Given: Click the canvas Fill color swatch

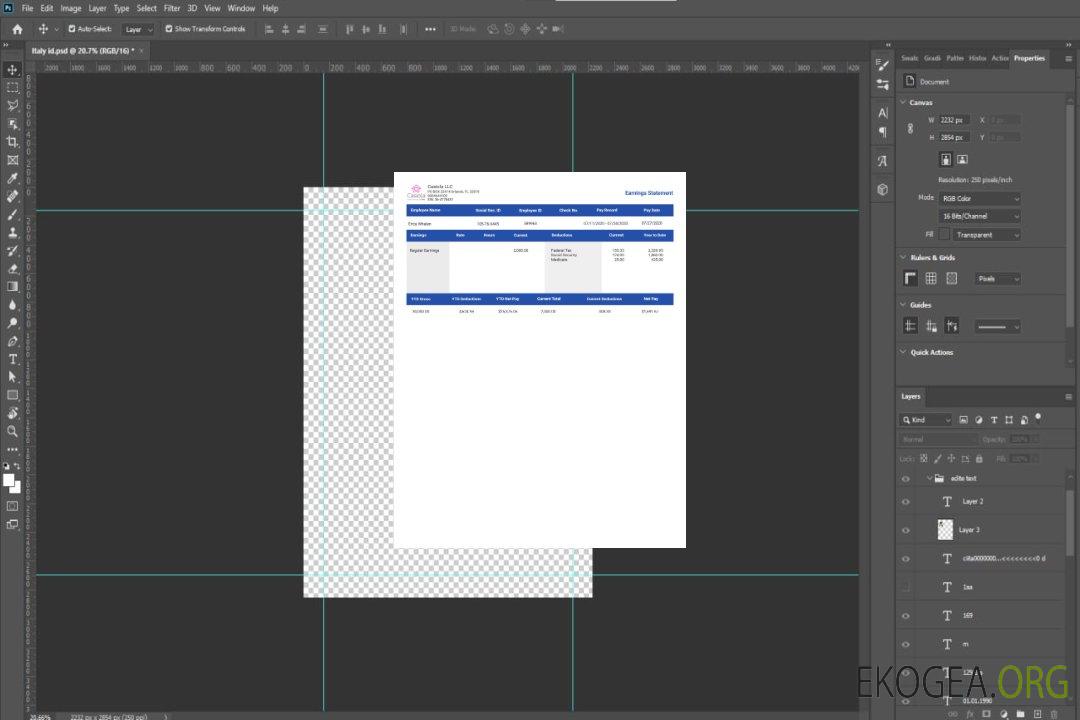Looking at the screenshot, I should click(x=944, y=234).
